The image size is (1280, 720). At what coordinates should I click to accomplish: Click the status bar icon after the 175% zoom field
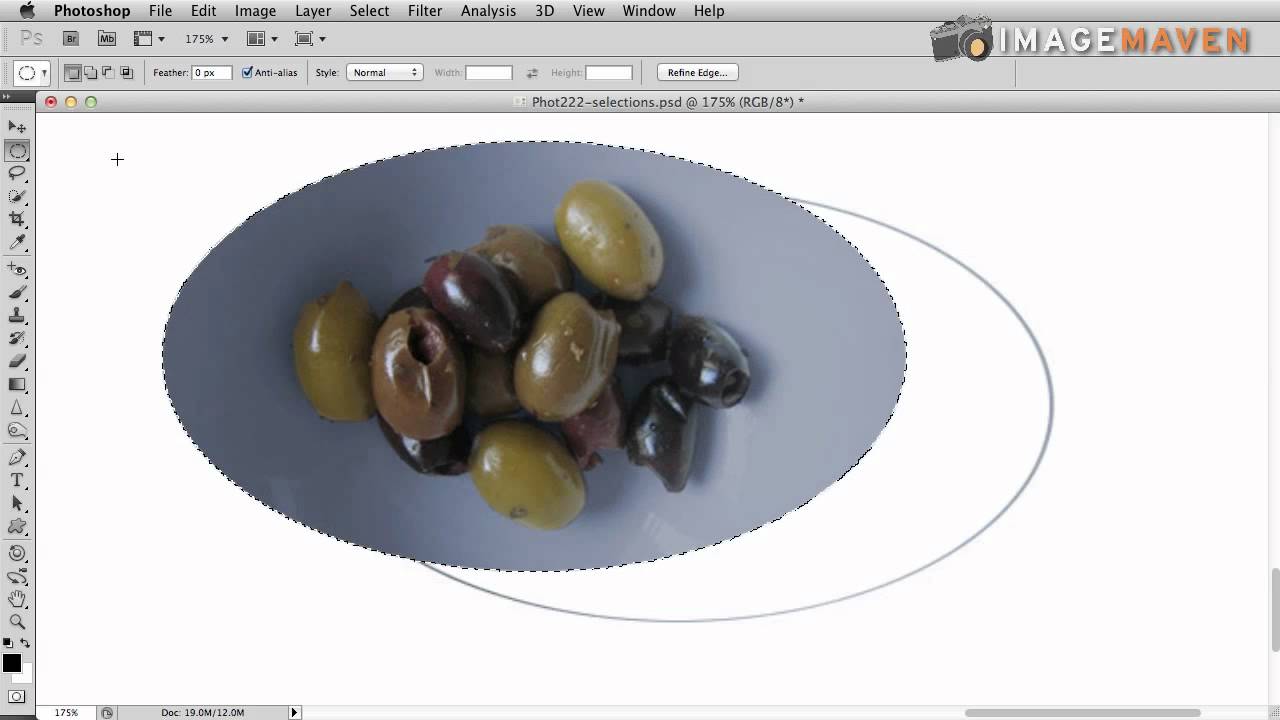coord(107,712)
